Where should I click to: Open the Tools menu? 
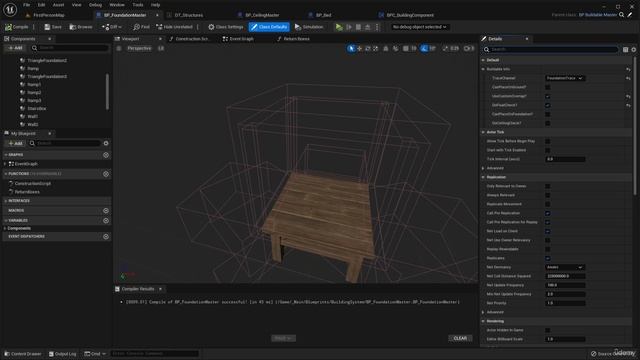tap(138, 5)
